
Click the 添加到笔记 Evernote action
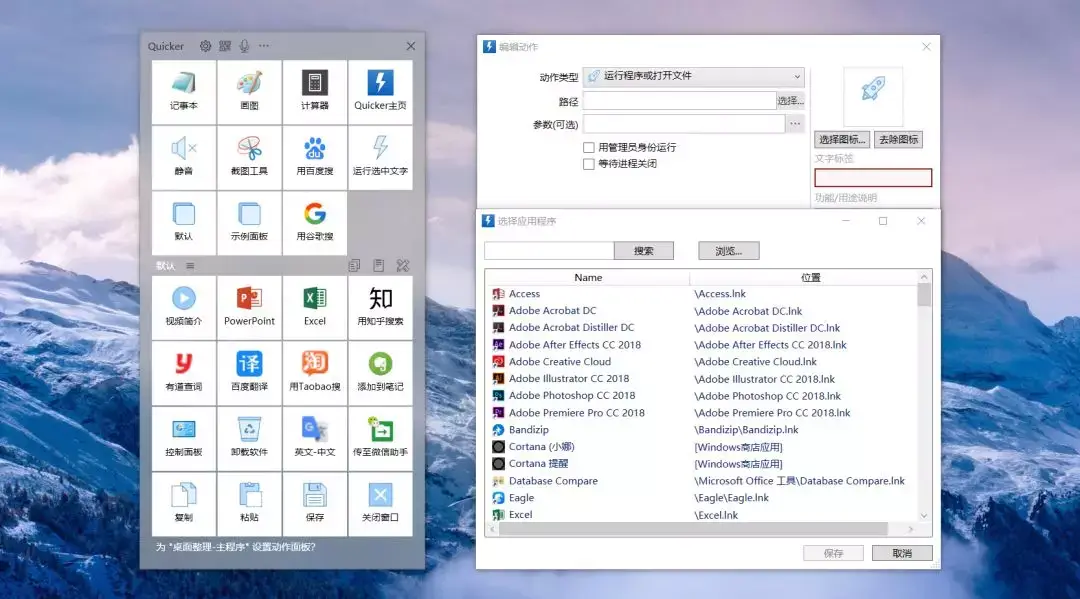point(380,373)
